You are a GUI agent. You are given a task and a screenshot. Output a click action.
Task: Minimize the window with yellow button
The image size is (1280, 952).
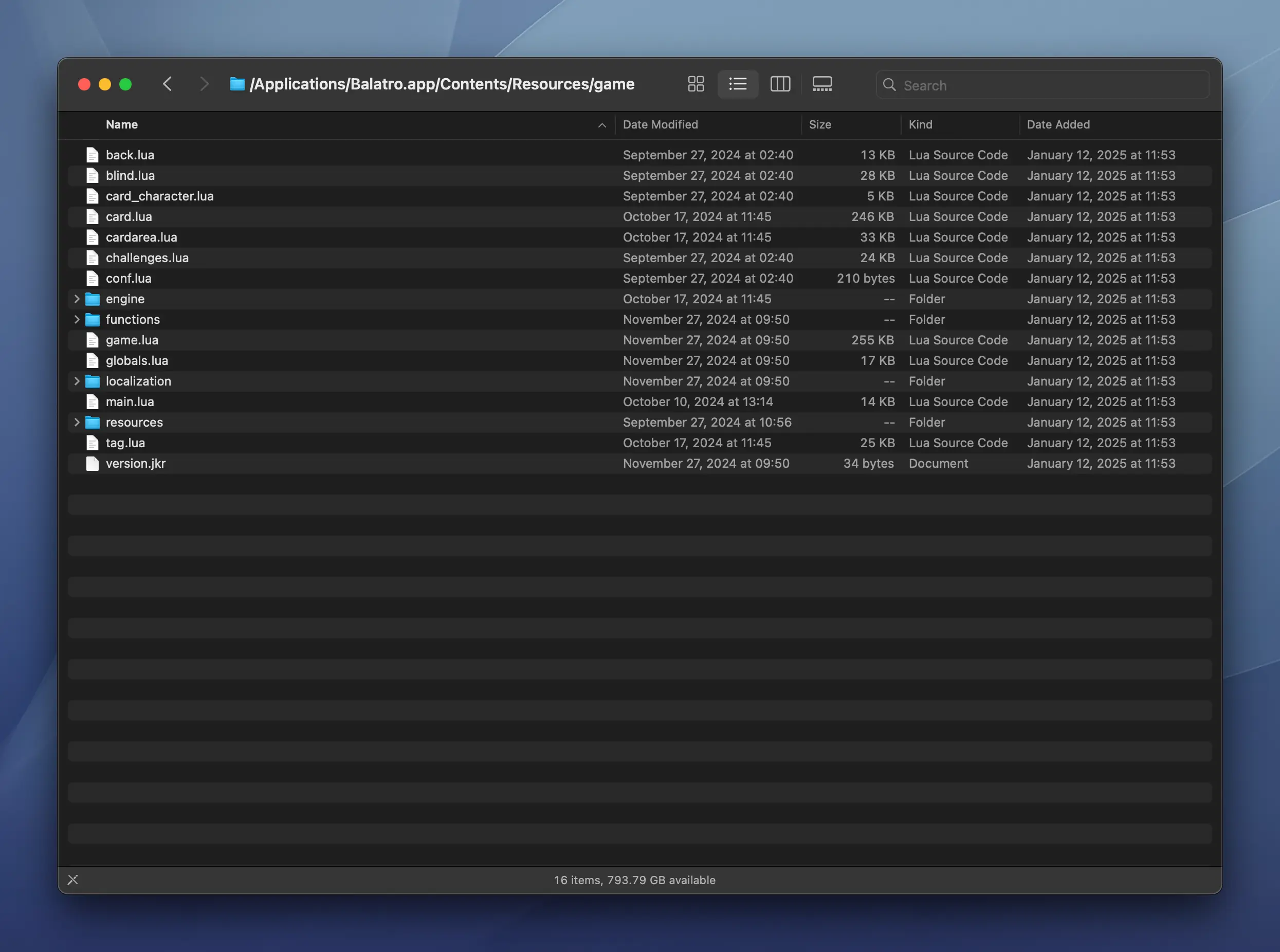pyautogui.click(x=105, y=84)
